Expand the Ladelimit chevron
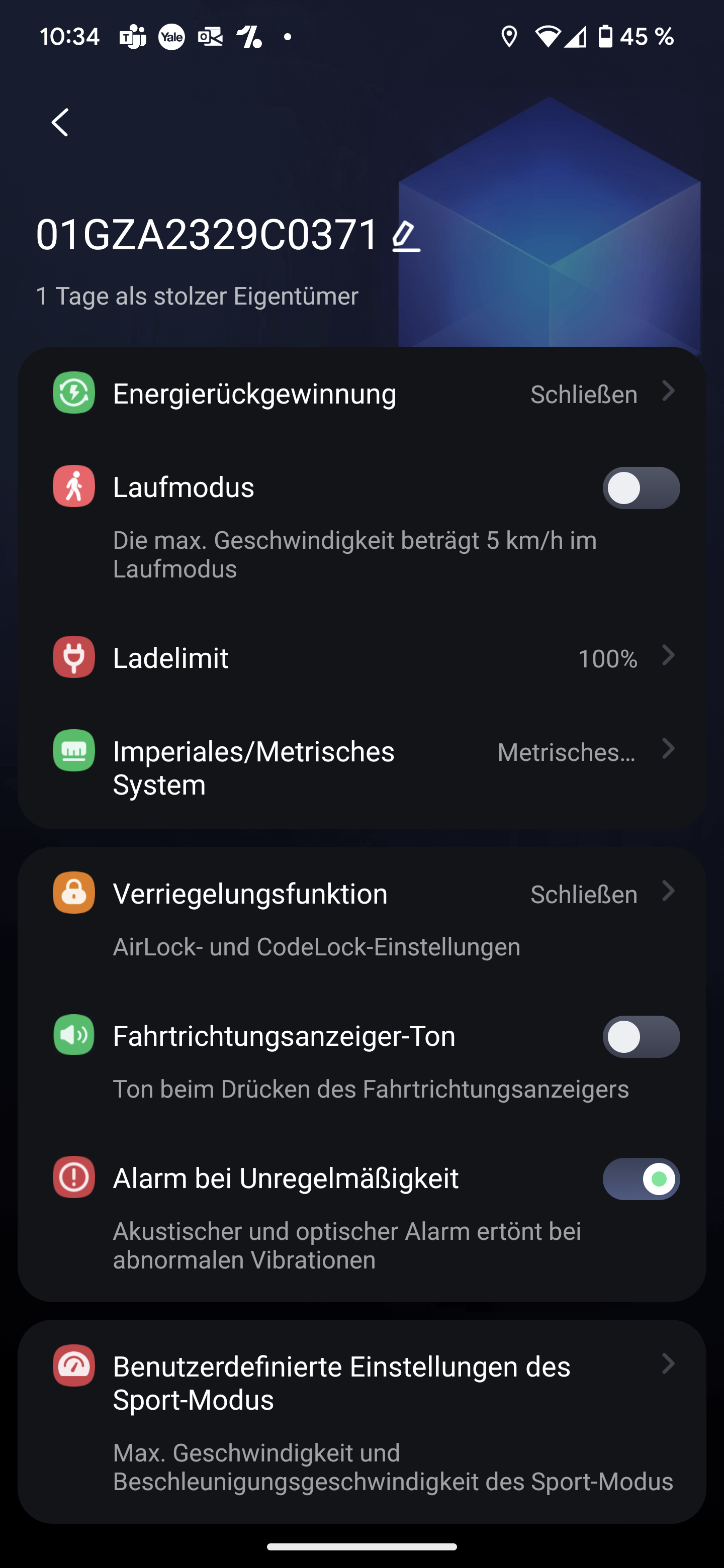Screen dimensions: 724x1568 668,655
